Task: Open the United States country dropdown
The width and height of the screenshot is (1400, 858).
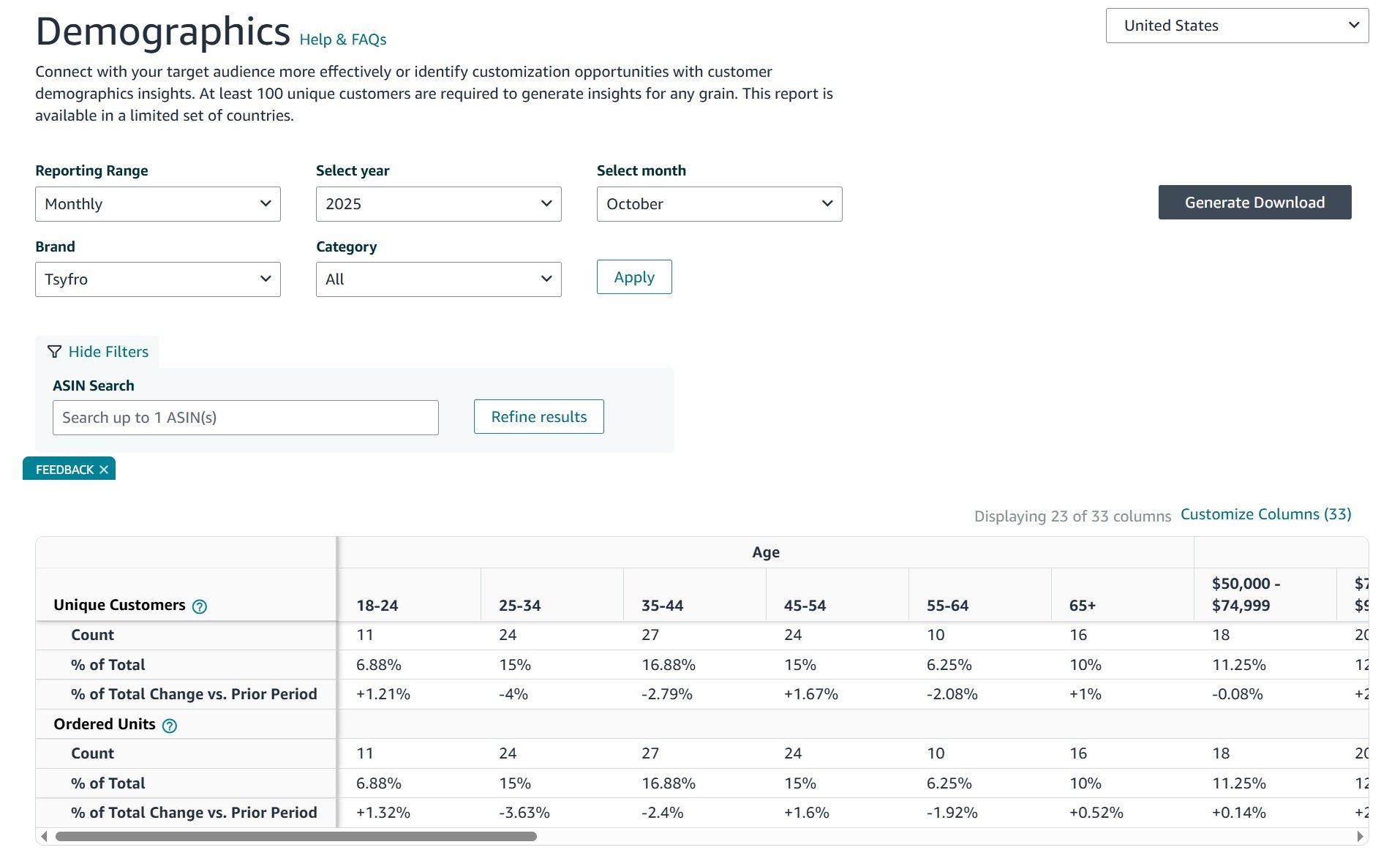Action: [x=1236, y=26]
